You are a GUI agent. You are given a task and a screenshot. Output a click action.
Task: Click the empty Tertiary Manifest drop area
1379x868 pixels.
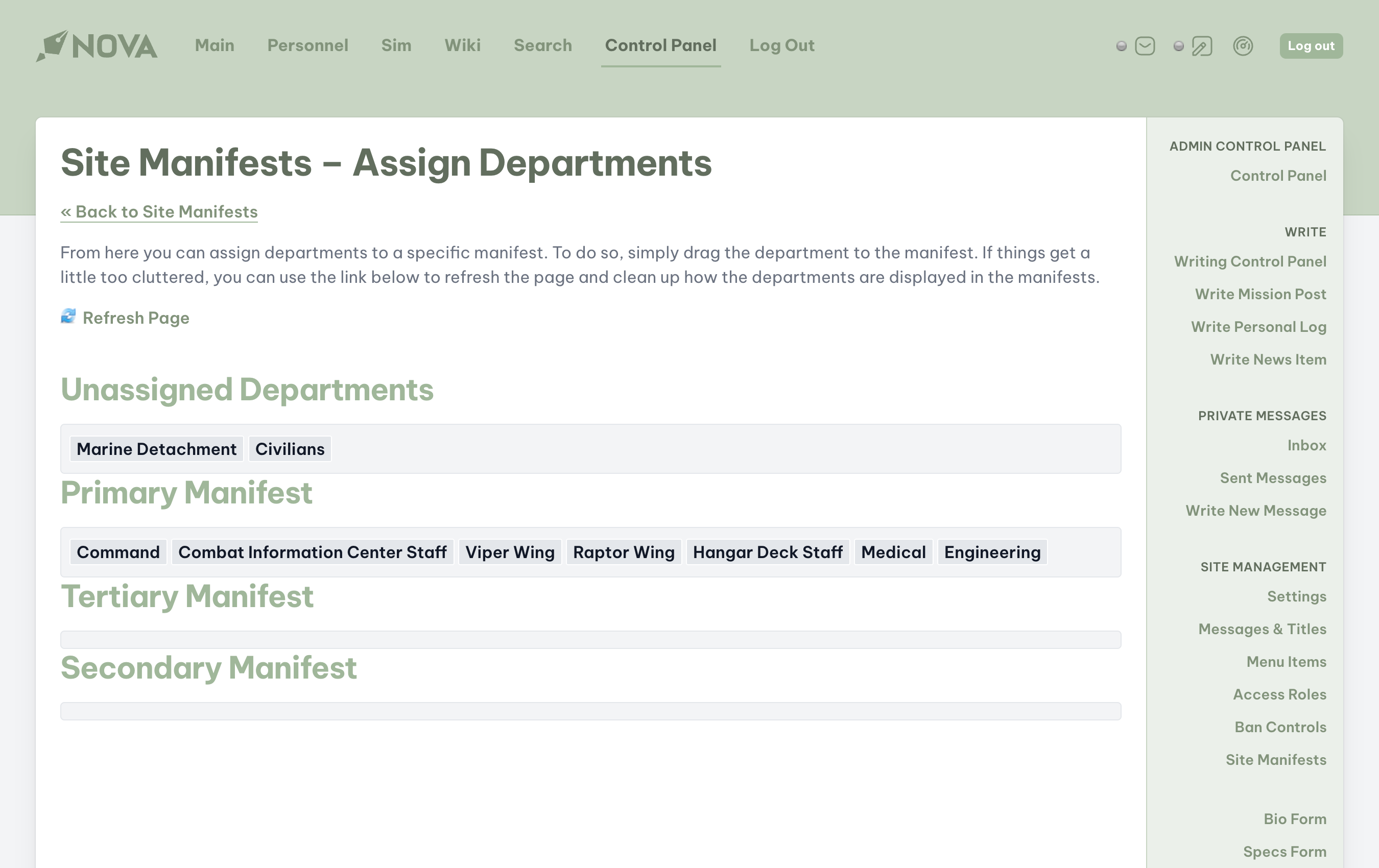click(x=590, y=640)
